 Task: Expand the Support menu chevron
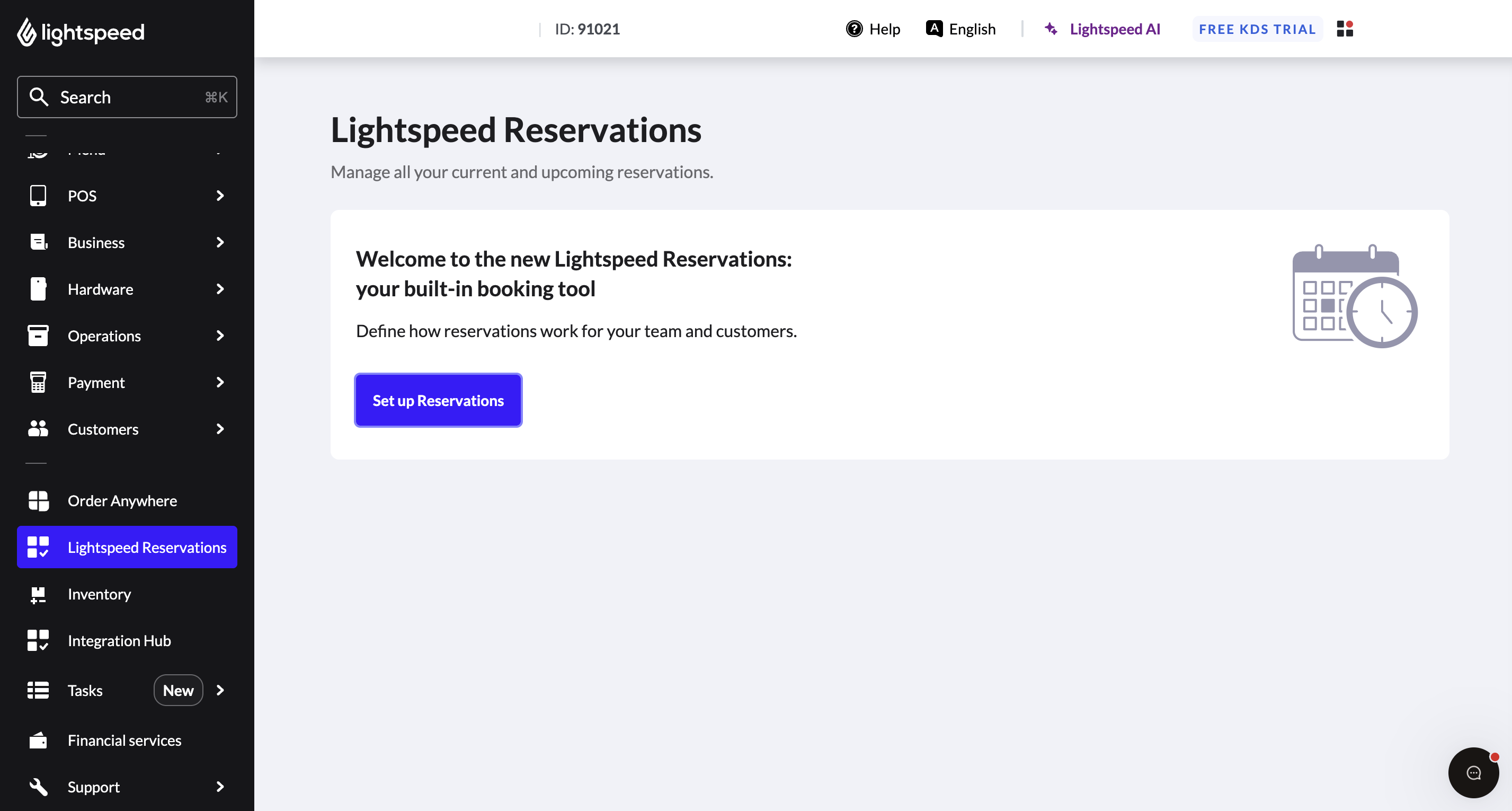click(220, 787)
